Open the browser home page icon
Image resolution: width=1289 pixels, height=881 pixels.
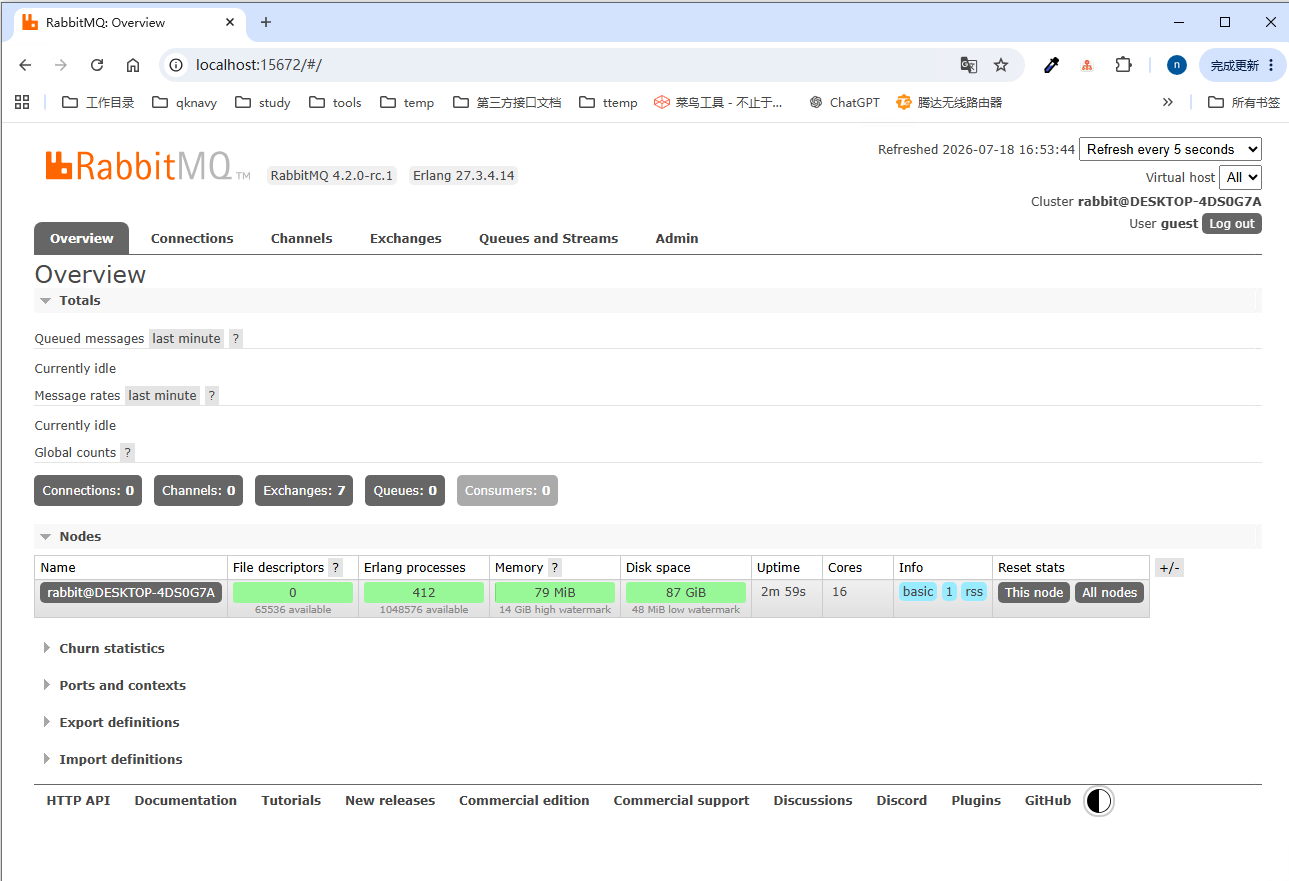[133, 65]
